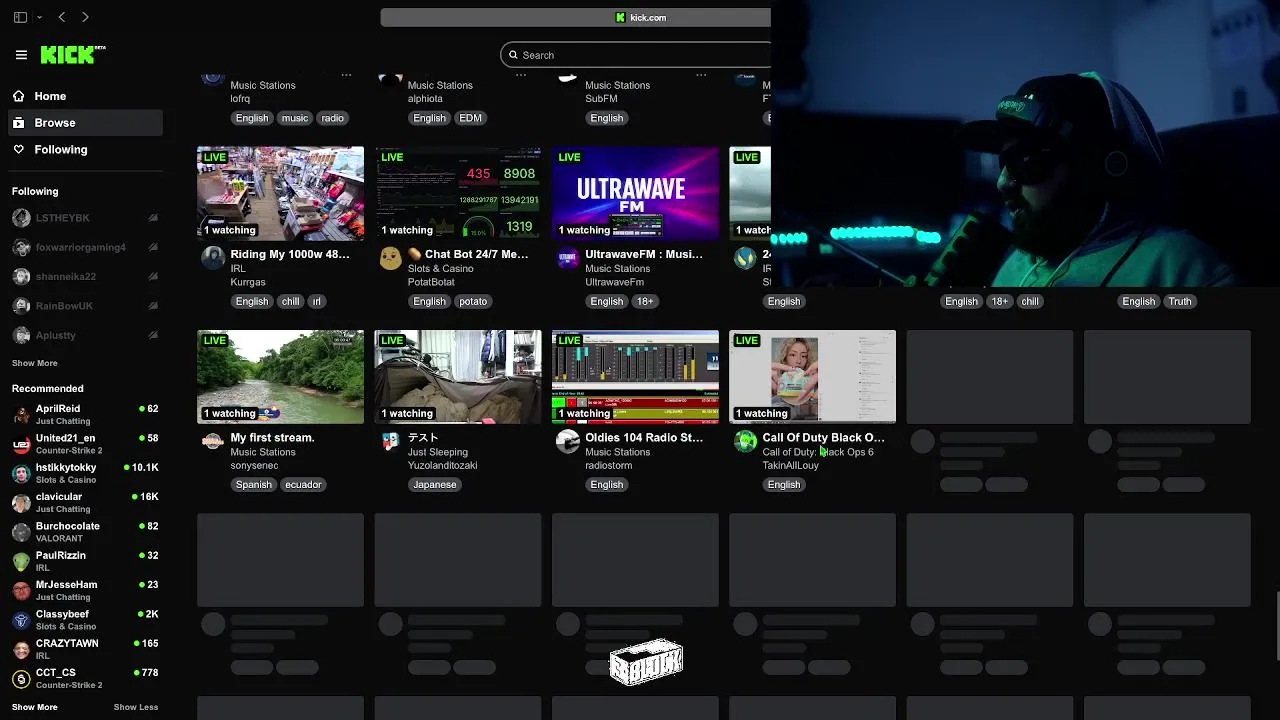
Task: Click the browser sidebar toggle icon
Action: coord(20,17)
